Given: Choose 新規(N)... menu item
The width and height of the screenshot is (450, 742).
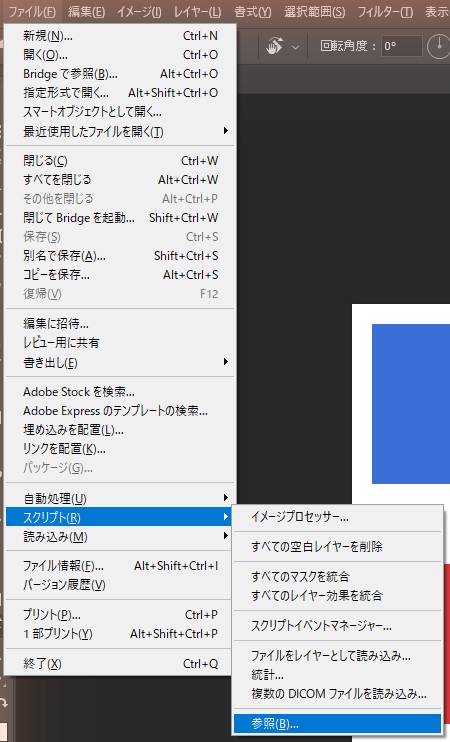Looking at the screenshot, I should pyautogui.click(x=120, y=35).
